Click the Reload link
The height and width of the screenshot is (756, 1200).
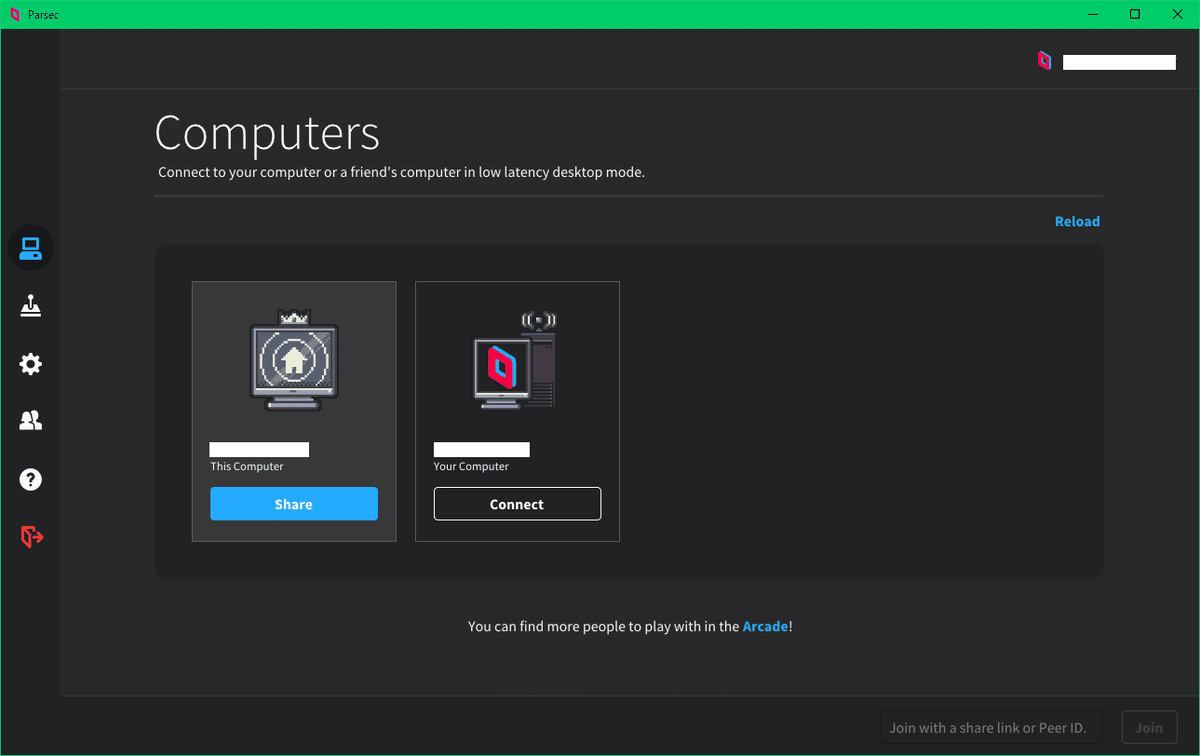pyautogui.click(x=1077, y=221)
